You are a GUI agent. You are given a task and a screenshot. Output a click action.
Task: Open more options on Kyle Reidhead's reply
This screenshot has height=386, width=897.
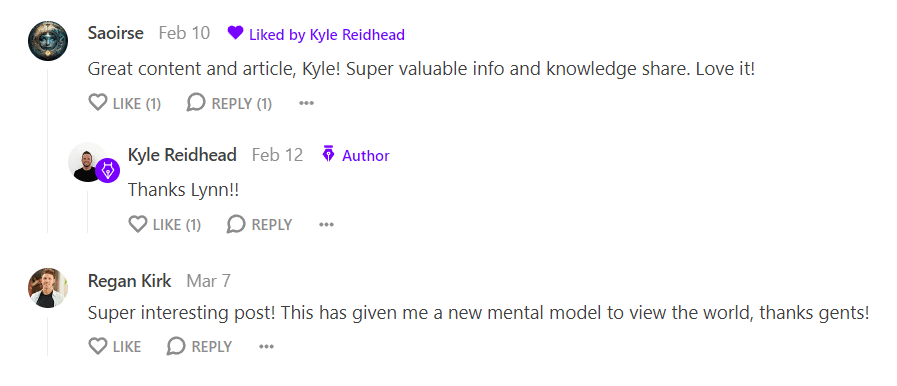[x=326, y=225]
